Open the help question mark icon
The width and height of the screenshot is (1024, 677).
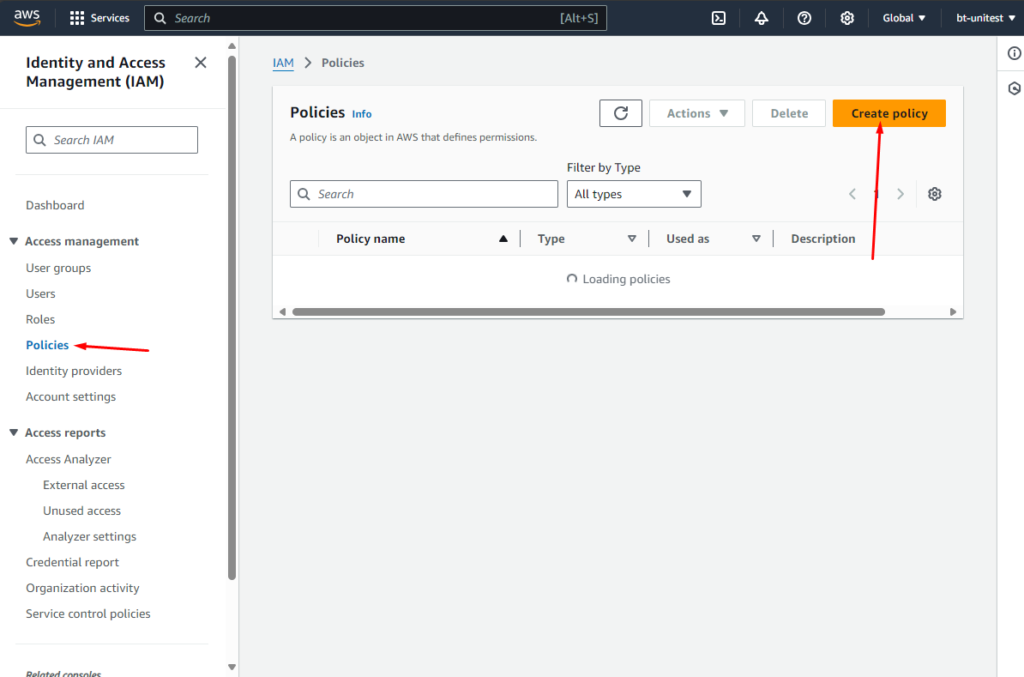pyautogui.click(x=804, y=18)
